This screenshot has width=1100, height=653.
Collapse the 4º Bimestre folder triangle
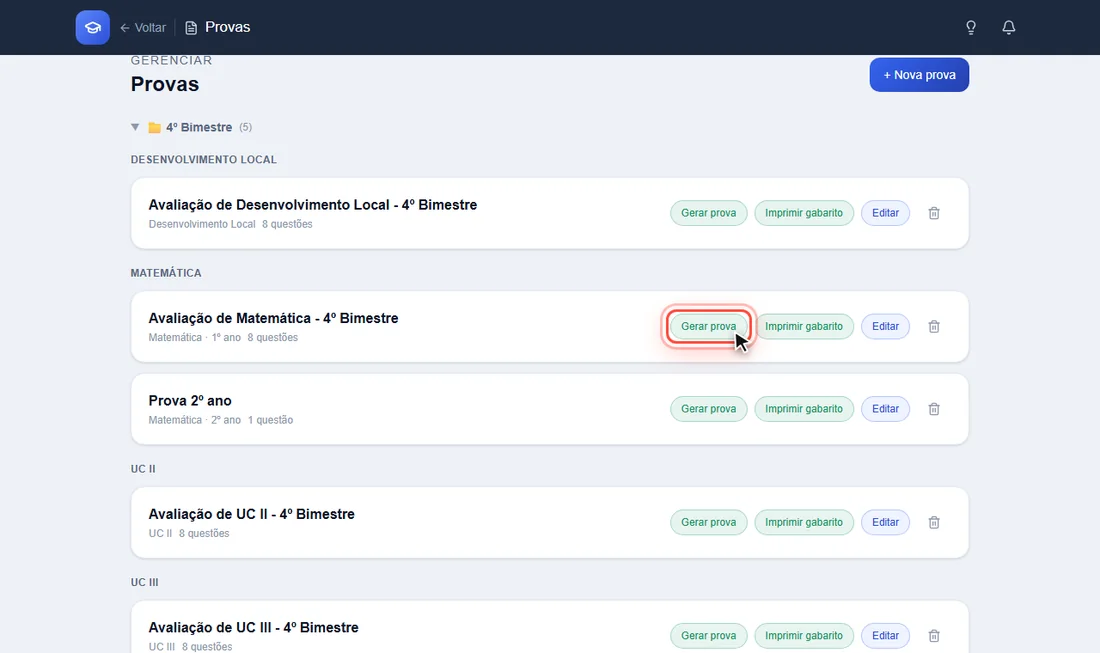pos(135,127)
